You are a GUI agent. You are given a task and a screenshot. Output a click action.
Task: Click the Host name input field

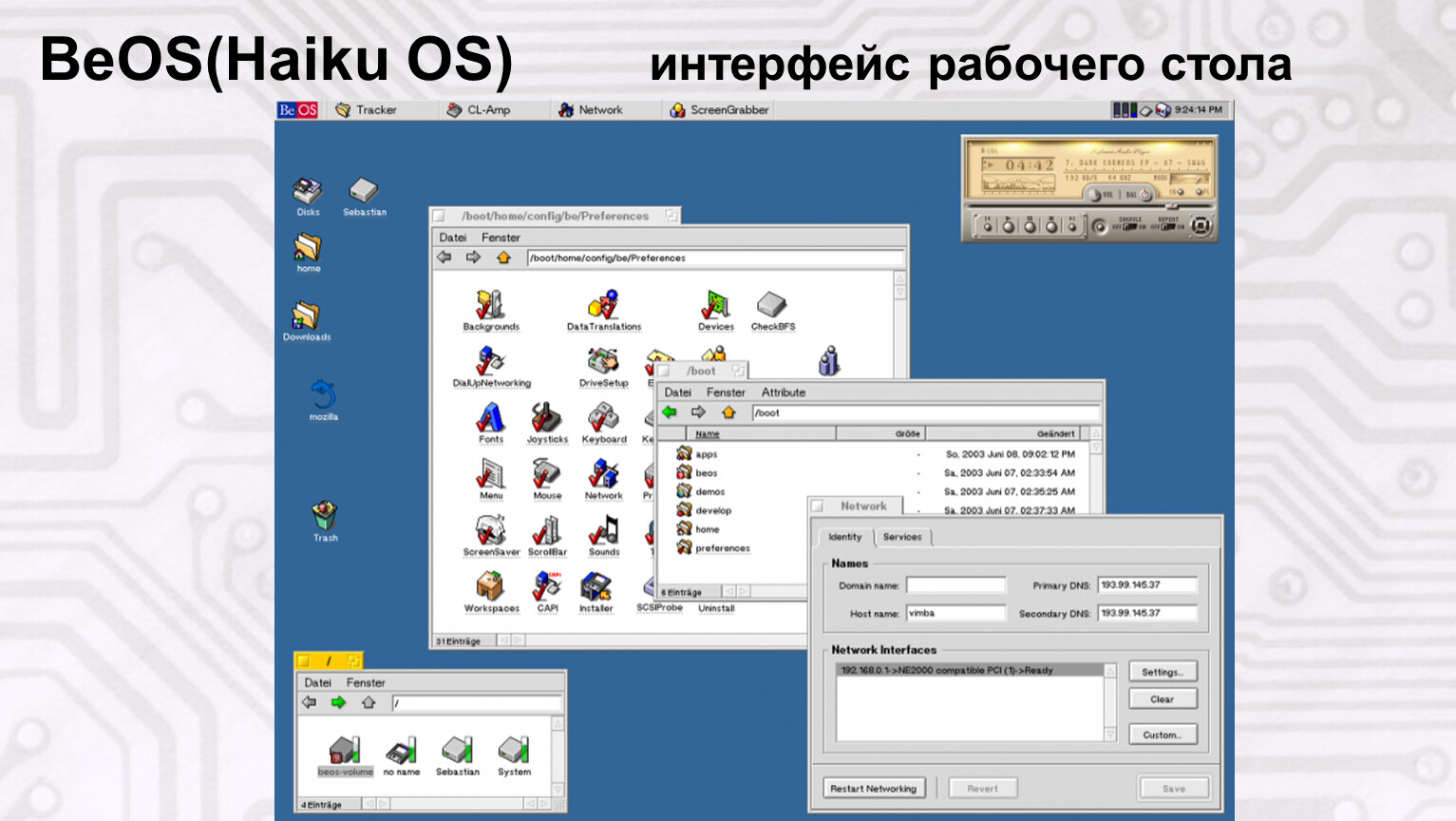pos(955,614)
